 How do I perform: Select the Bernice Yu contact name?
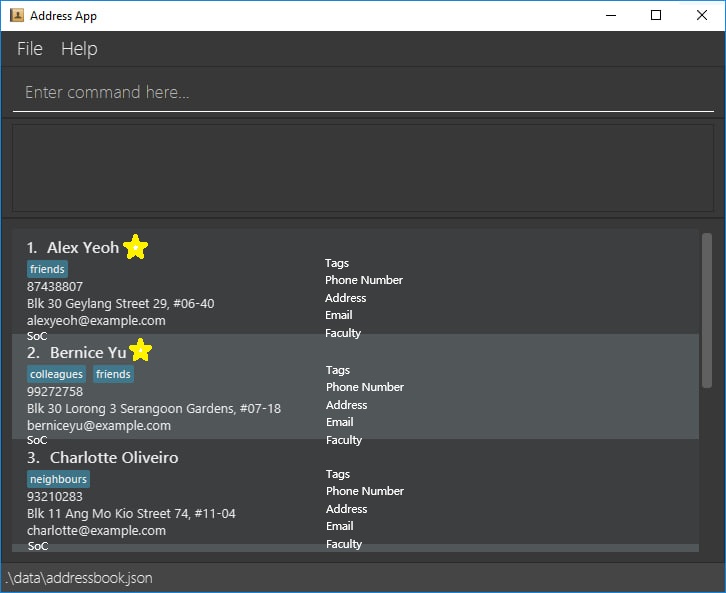click(x=88, y=352)
